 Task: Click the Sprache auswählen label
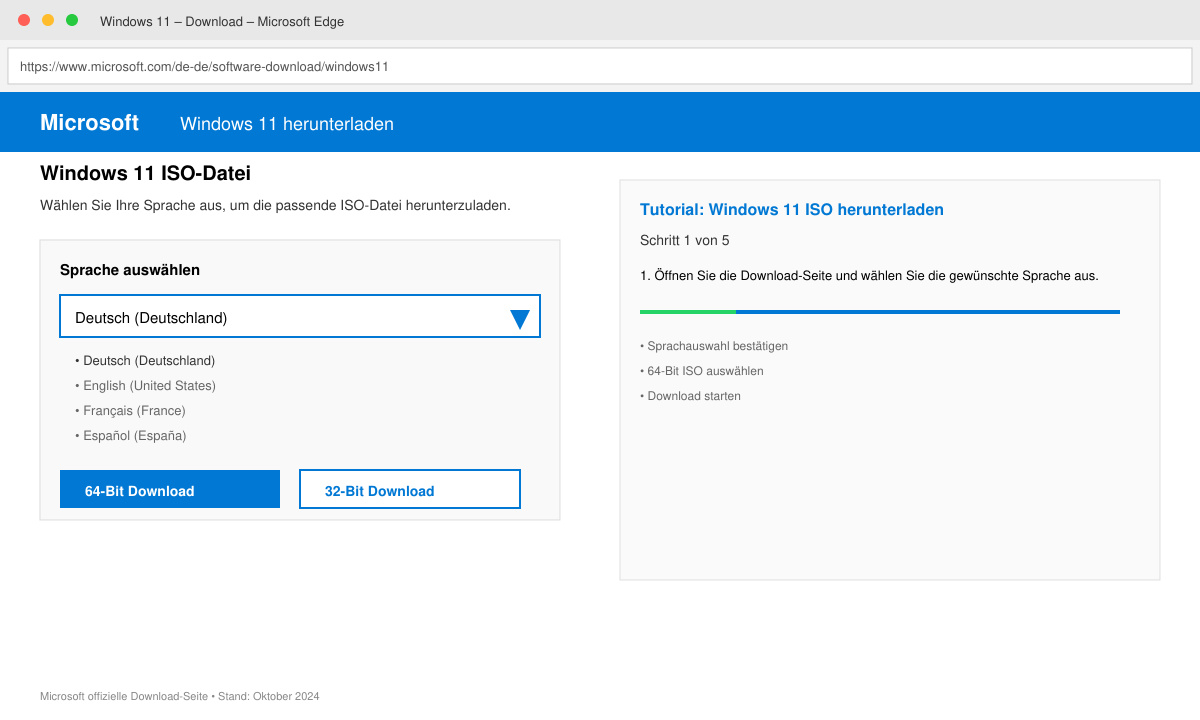click(130, 270)
